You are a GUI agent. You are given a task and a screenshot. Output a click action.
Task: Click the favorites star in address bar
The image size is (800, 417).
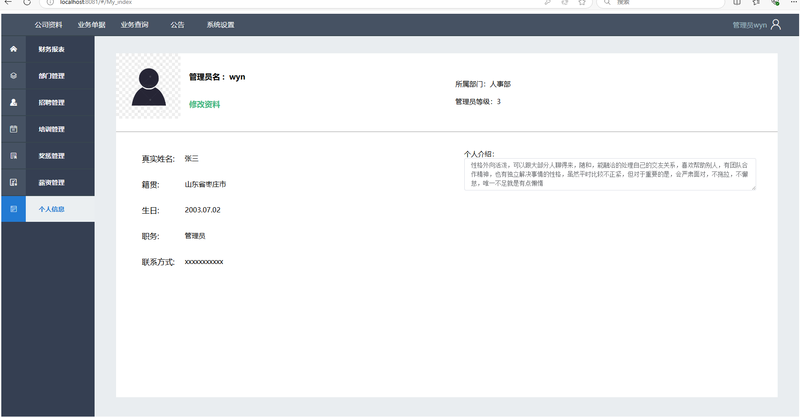(582, 2)
